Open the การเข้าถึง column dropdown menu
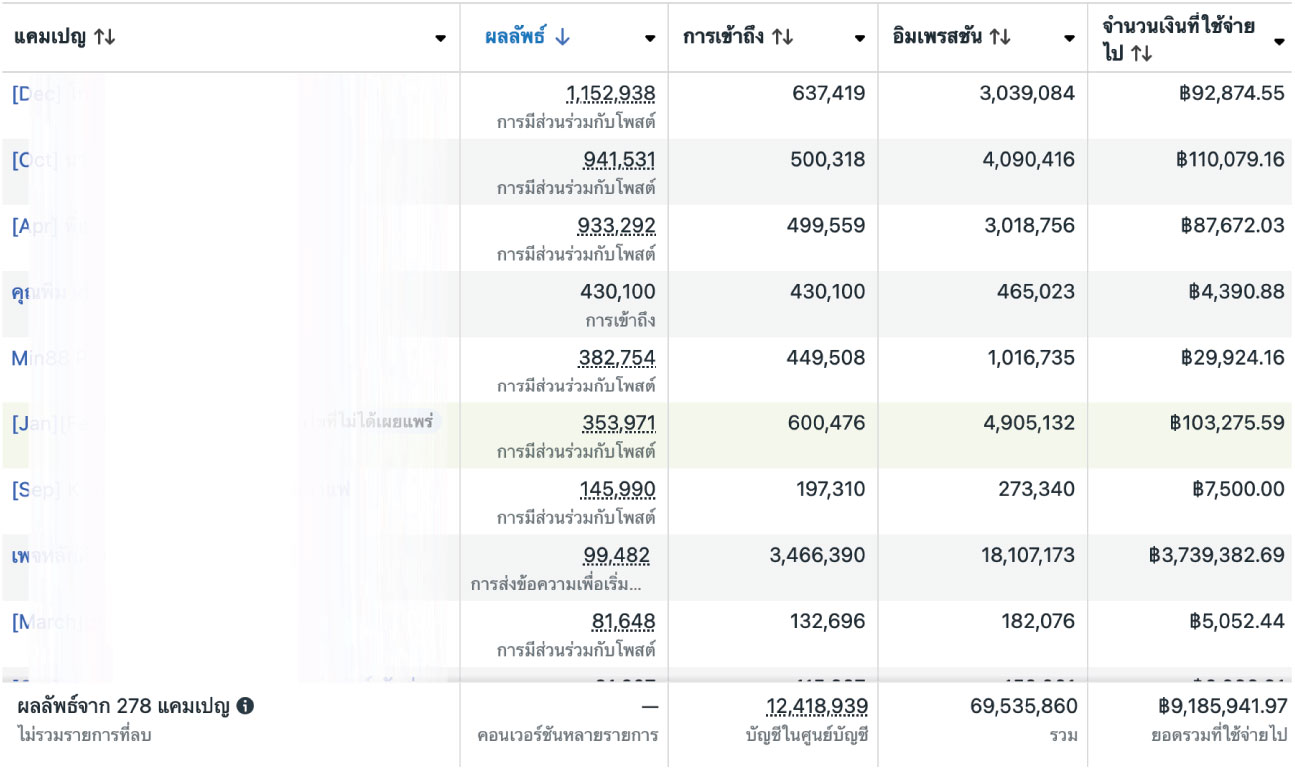This screenshot has height=770, width=1295. [x=860, y=39]
